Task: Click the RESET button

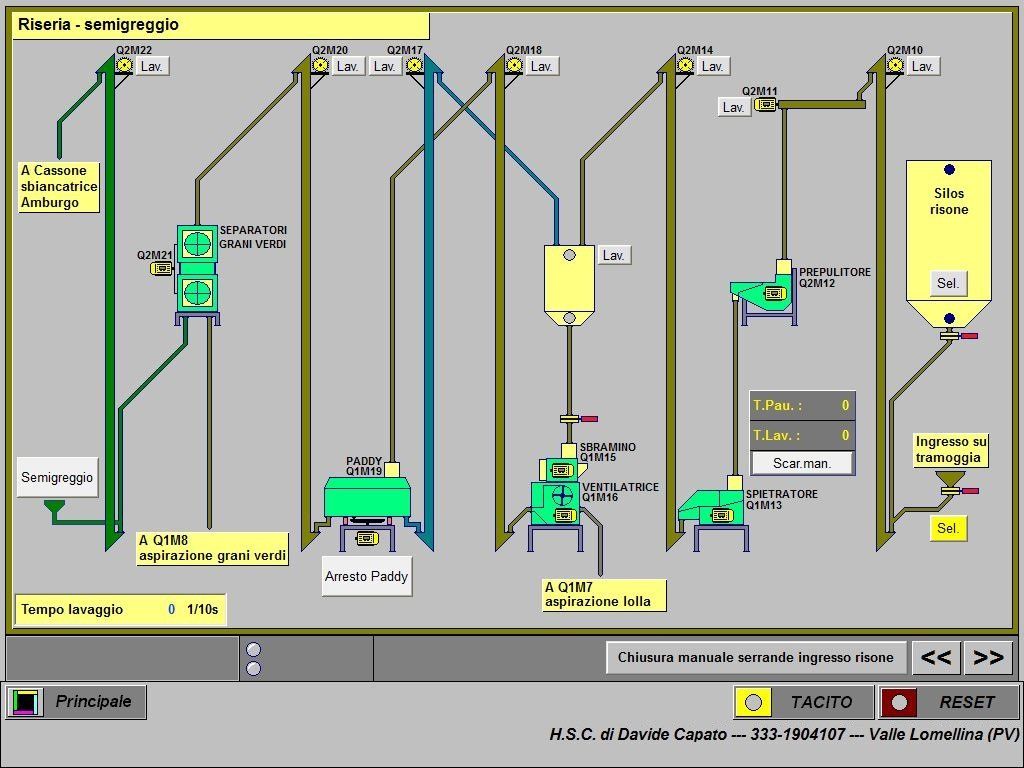Action: [949, 702]
